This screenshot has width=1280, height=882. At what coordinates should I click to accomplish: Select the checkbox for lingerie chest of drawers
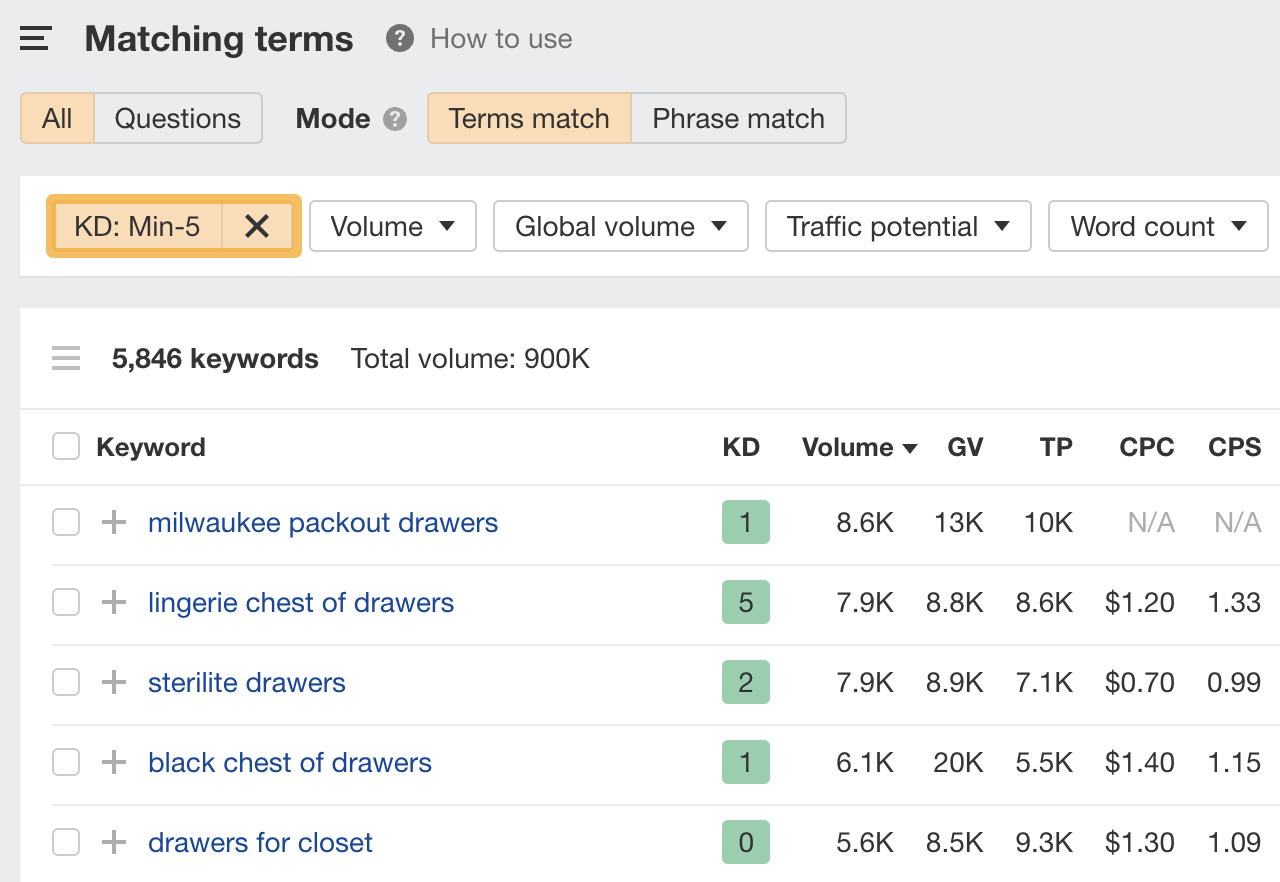(x=65, y=601)
